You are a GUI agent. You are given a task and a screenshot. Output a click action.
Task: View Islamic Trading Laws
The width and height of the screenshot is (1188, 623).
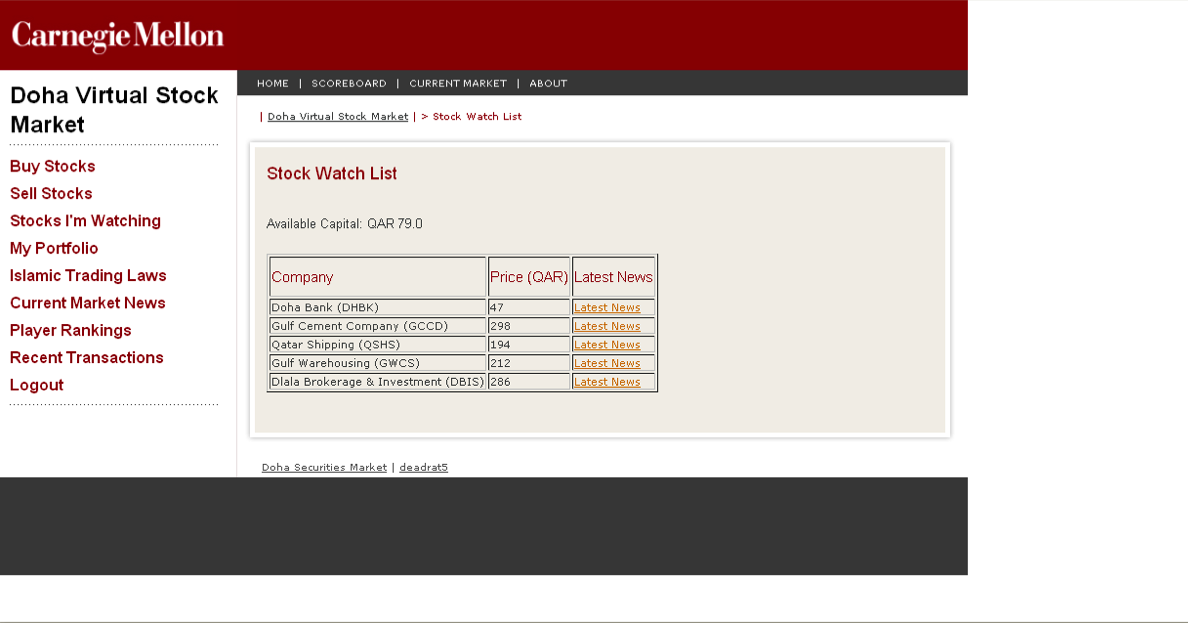[x=88, y=275]
